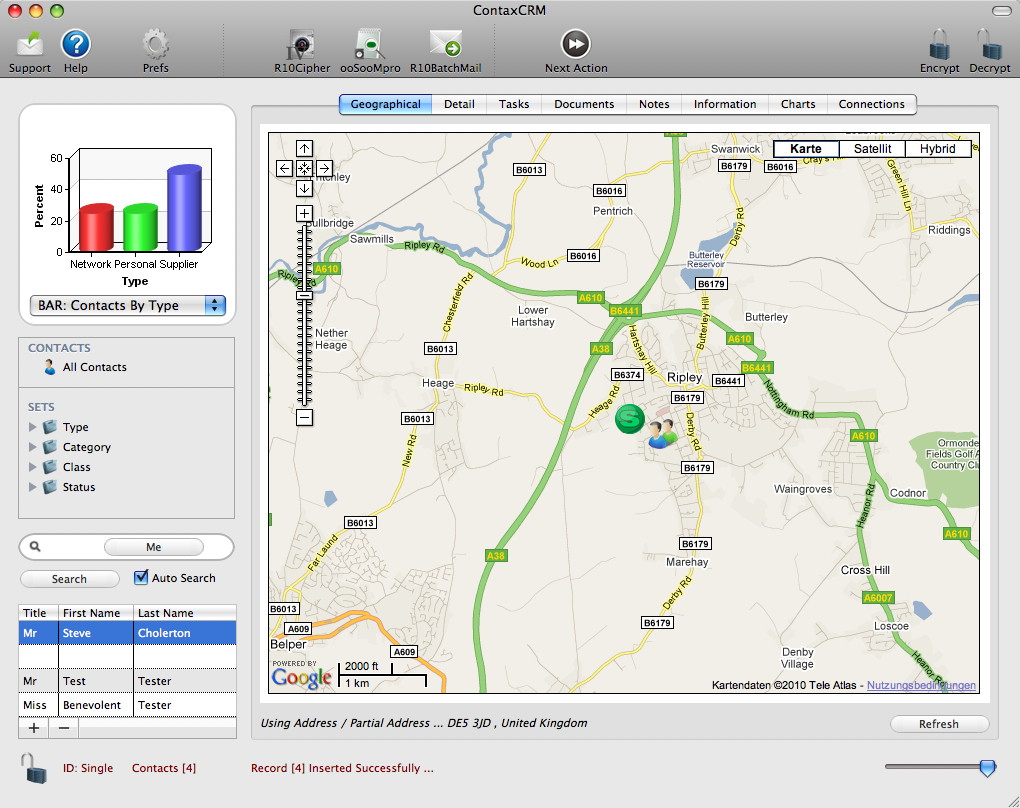Pan the map up with arrow
Screen dimensions: 1020x808
(304, 148)
